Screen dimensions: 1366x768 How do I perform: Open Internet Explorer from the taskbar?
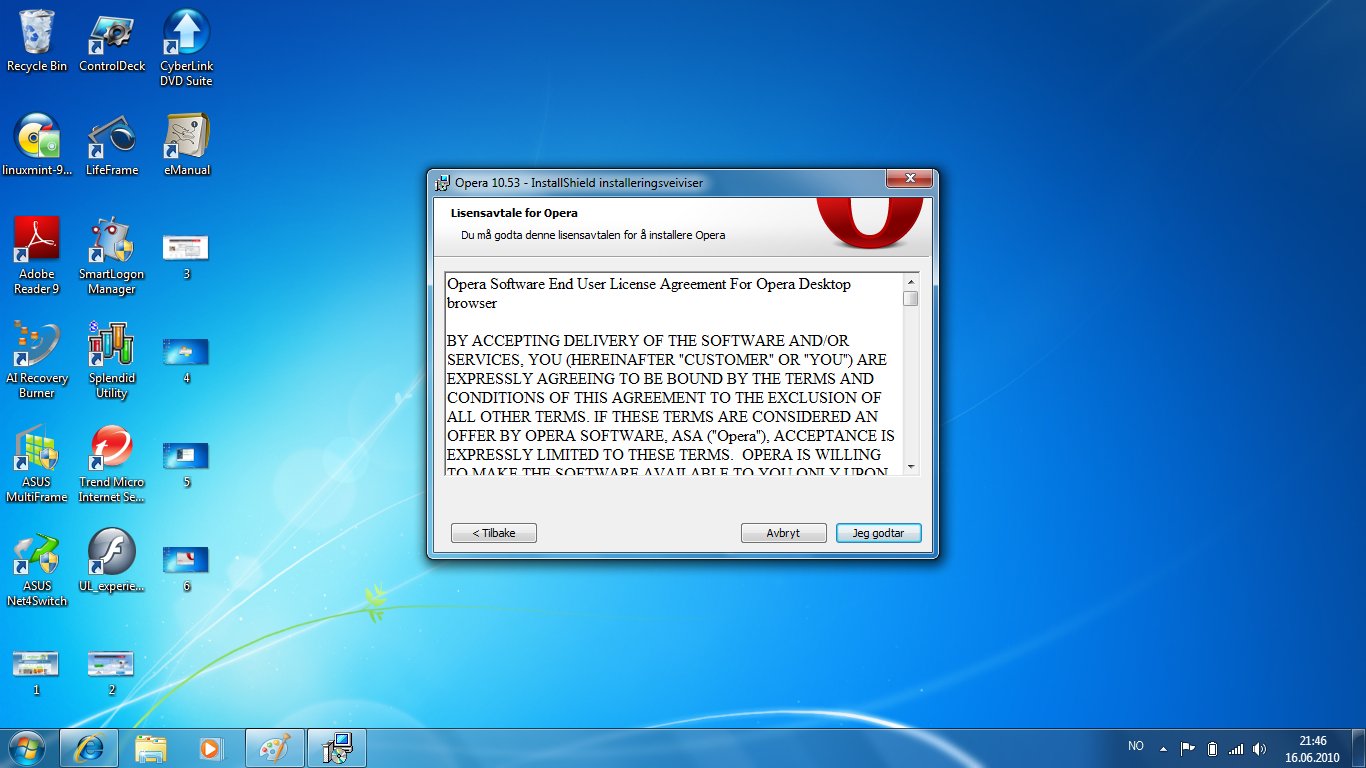89,748
